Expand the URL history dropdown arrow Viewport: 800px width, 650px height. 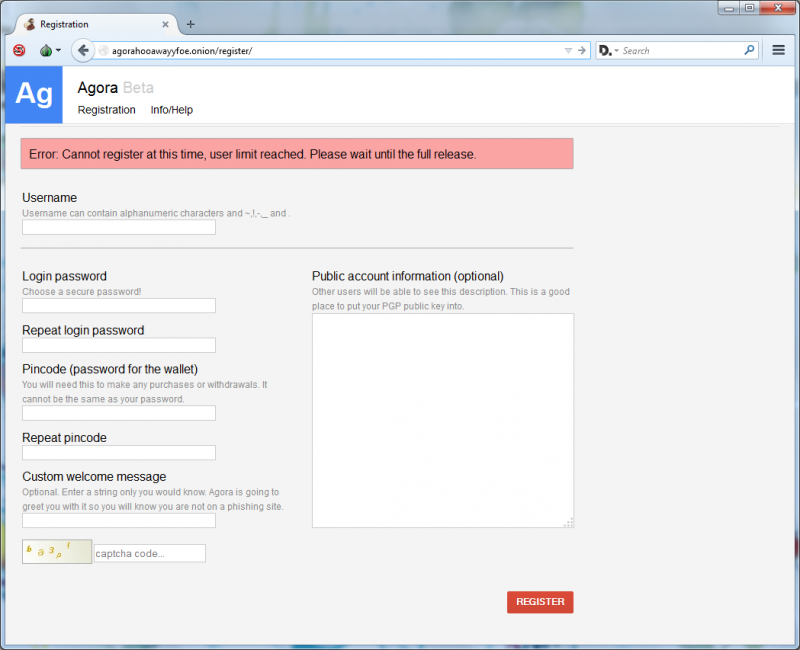(x=568, y=50)
